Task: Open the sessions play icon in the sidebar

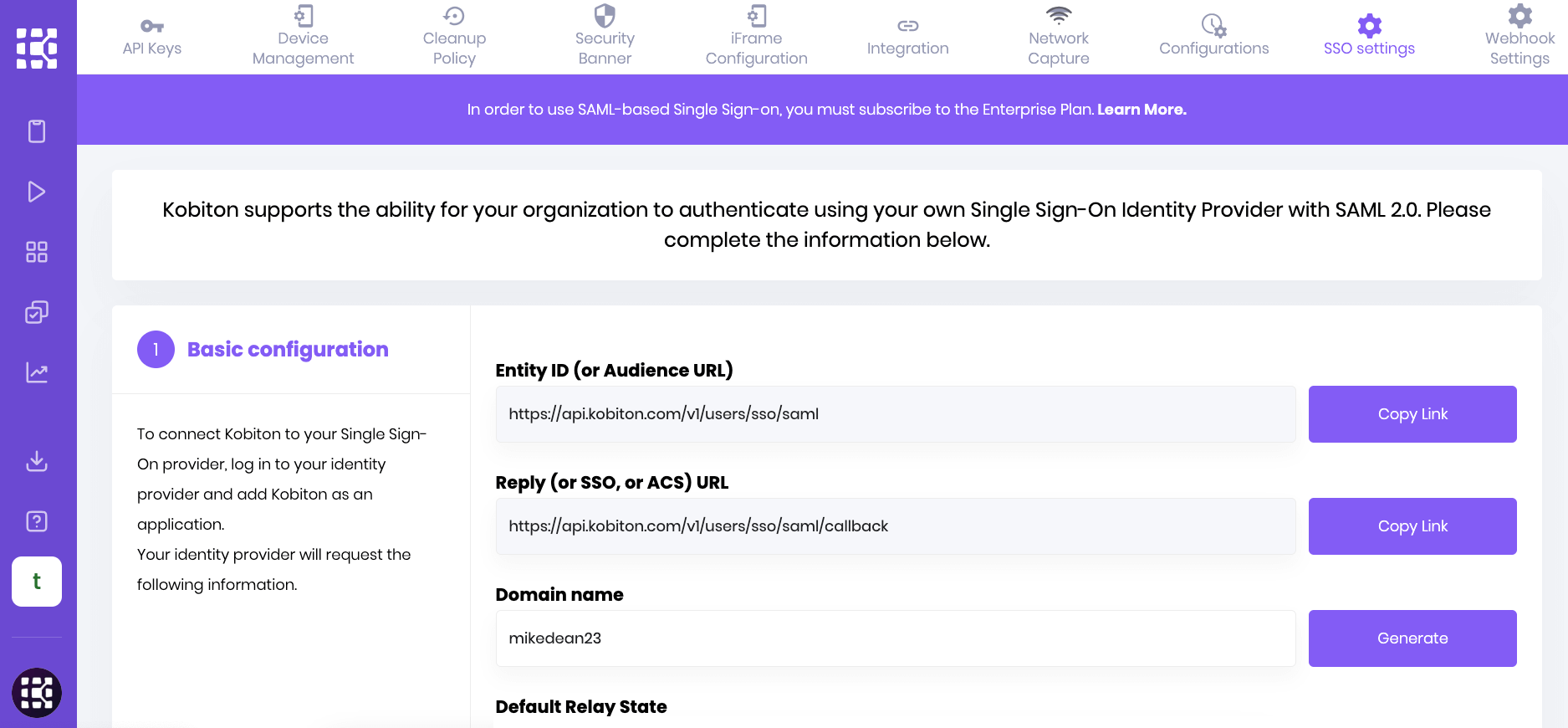Action: pyautogui.click(x=37, y=192)
